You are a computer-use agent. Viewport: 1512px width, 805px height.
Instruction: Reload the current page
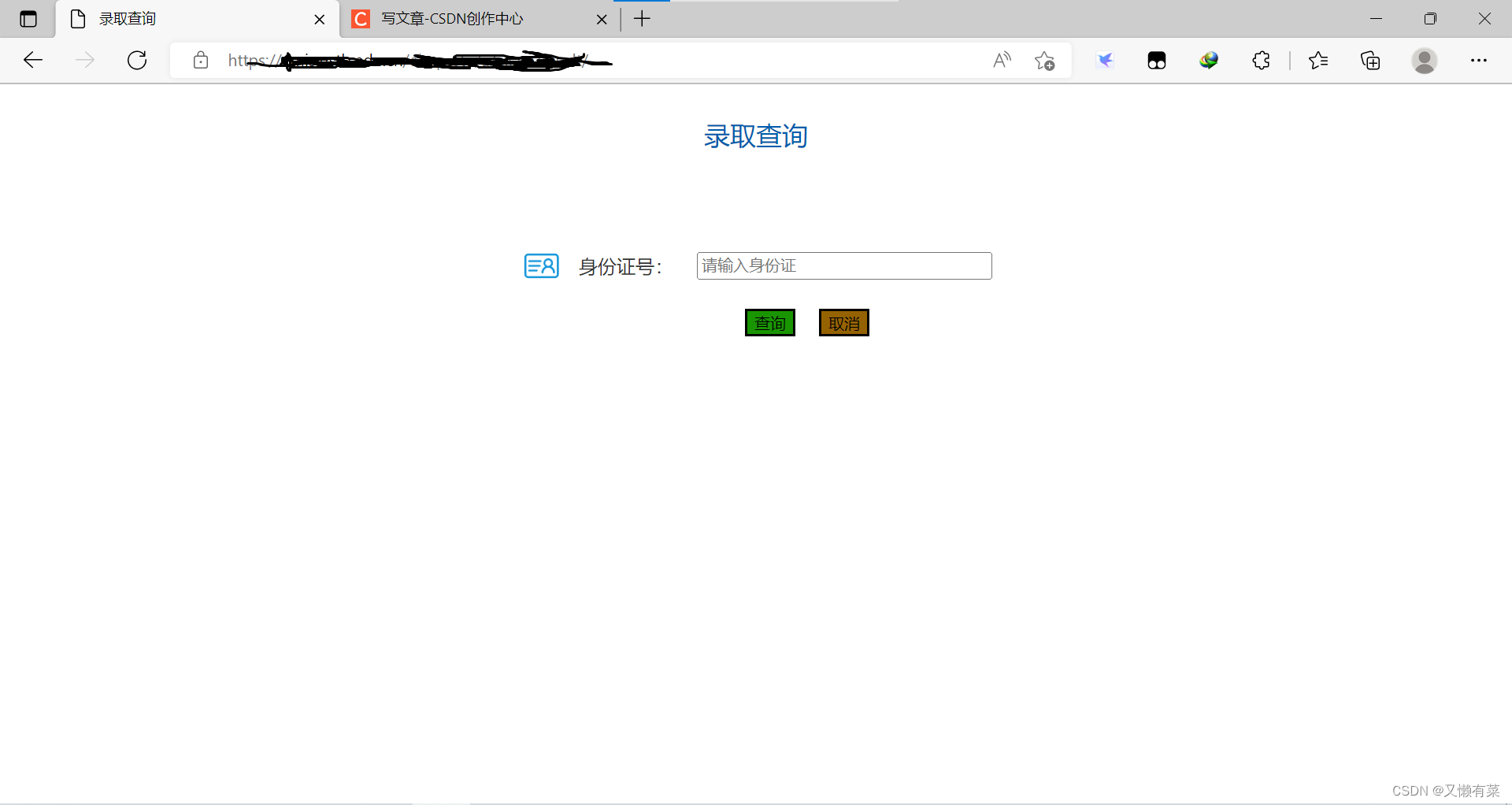[137, 60]
